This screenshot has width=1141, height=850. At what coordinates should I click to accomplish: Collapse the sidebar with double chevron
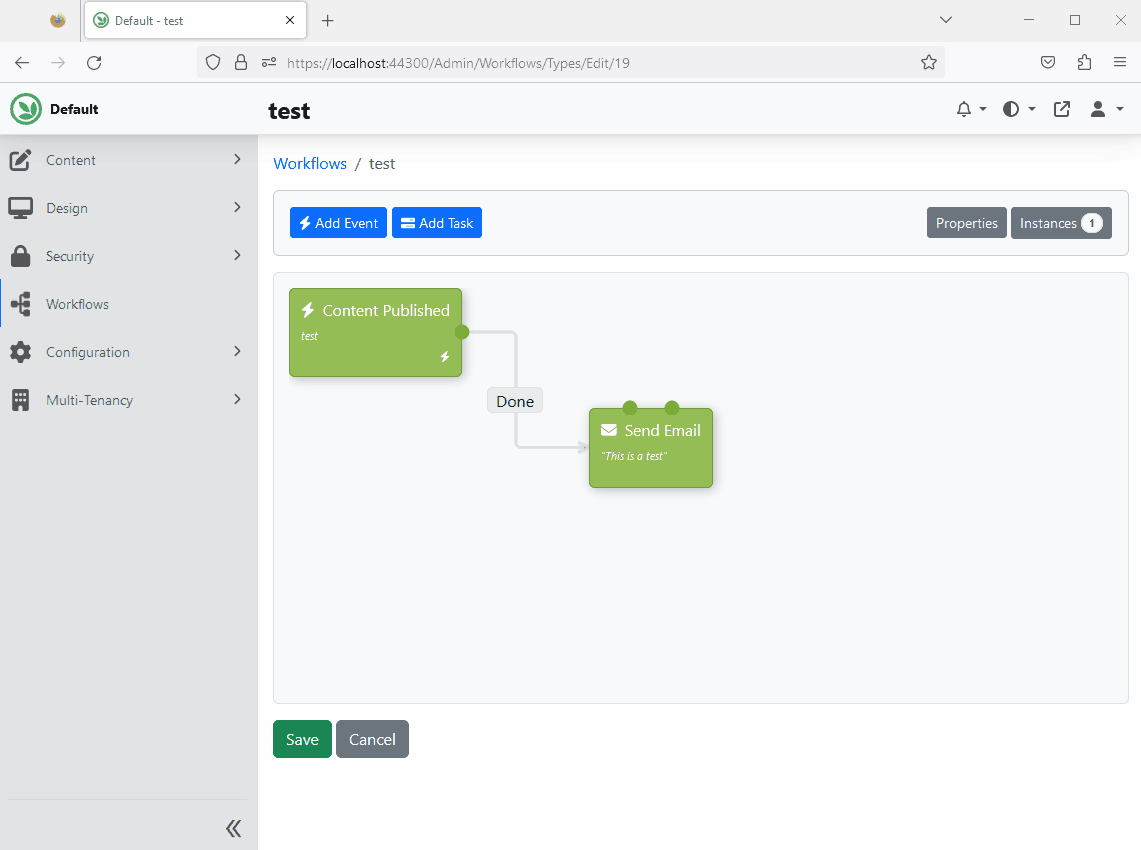233,828
